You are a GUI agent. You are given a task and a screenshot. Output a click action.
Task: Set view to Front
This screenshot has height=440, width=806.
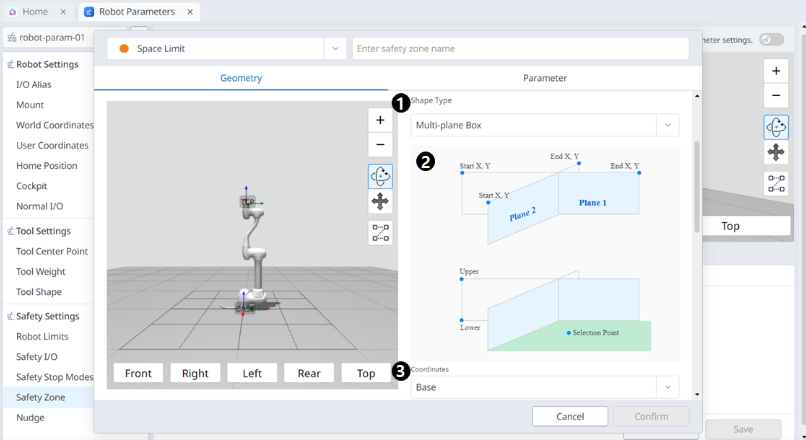pyautogui.click(x=138, y=373)
